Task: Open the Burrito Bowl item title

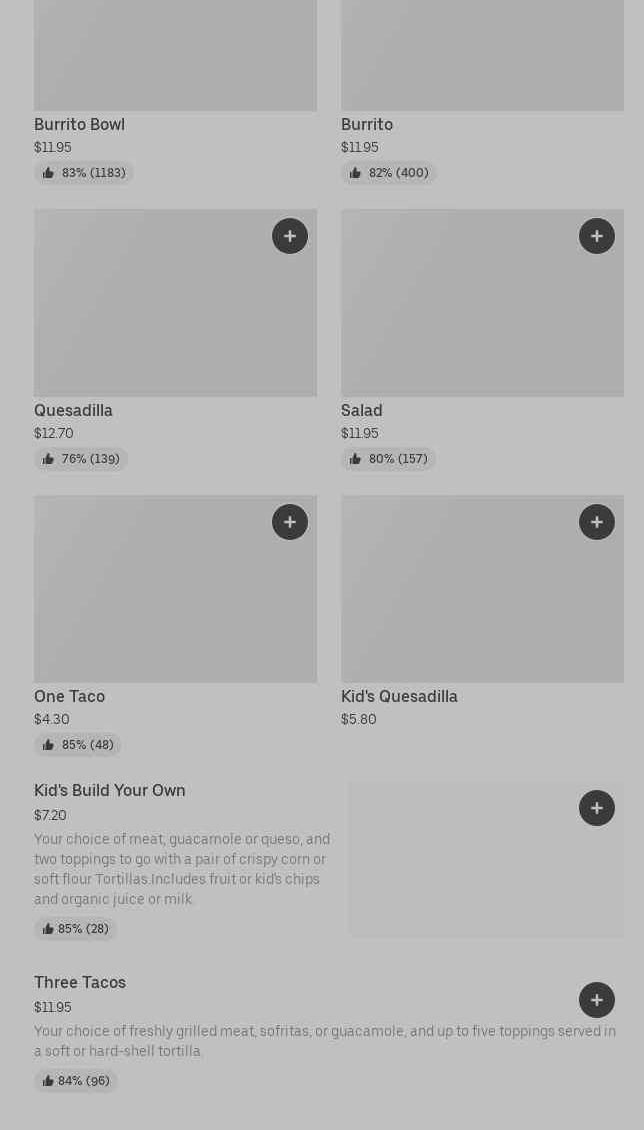Action: (x=79, y=125)
